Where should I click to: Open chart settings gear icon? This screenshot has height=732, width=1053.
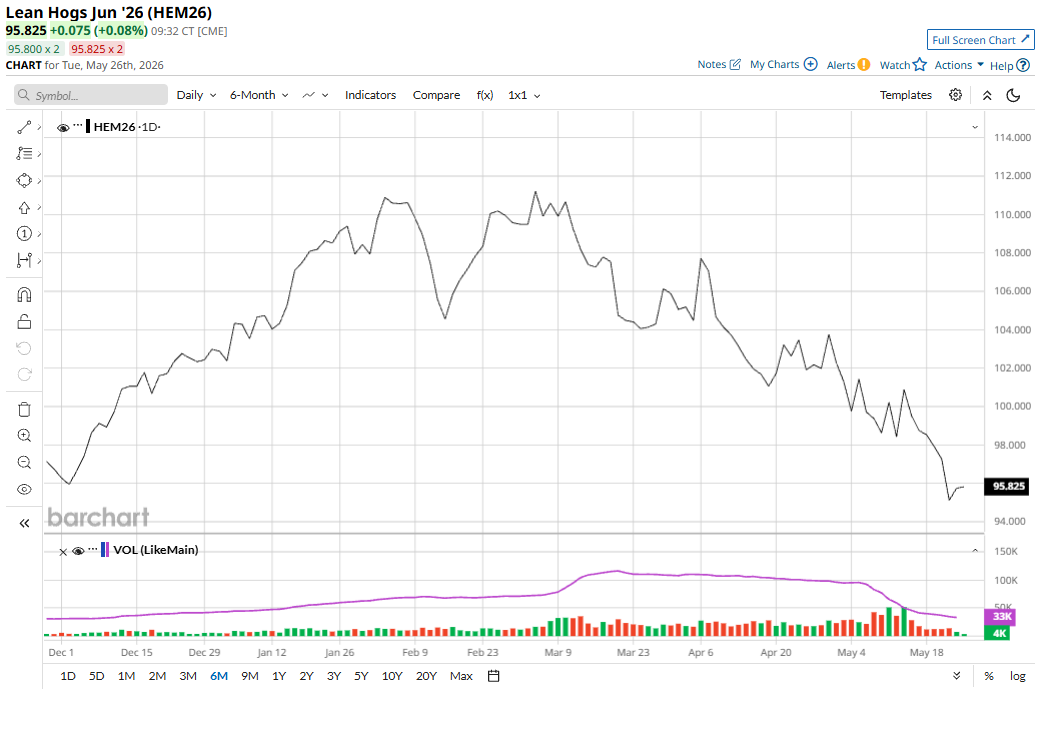pos(955,95)
